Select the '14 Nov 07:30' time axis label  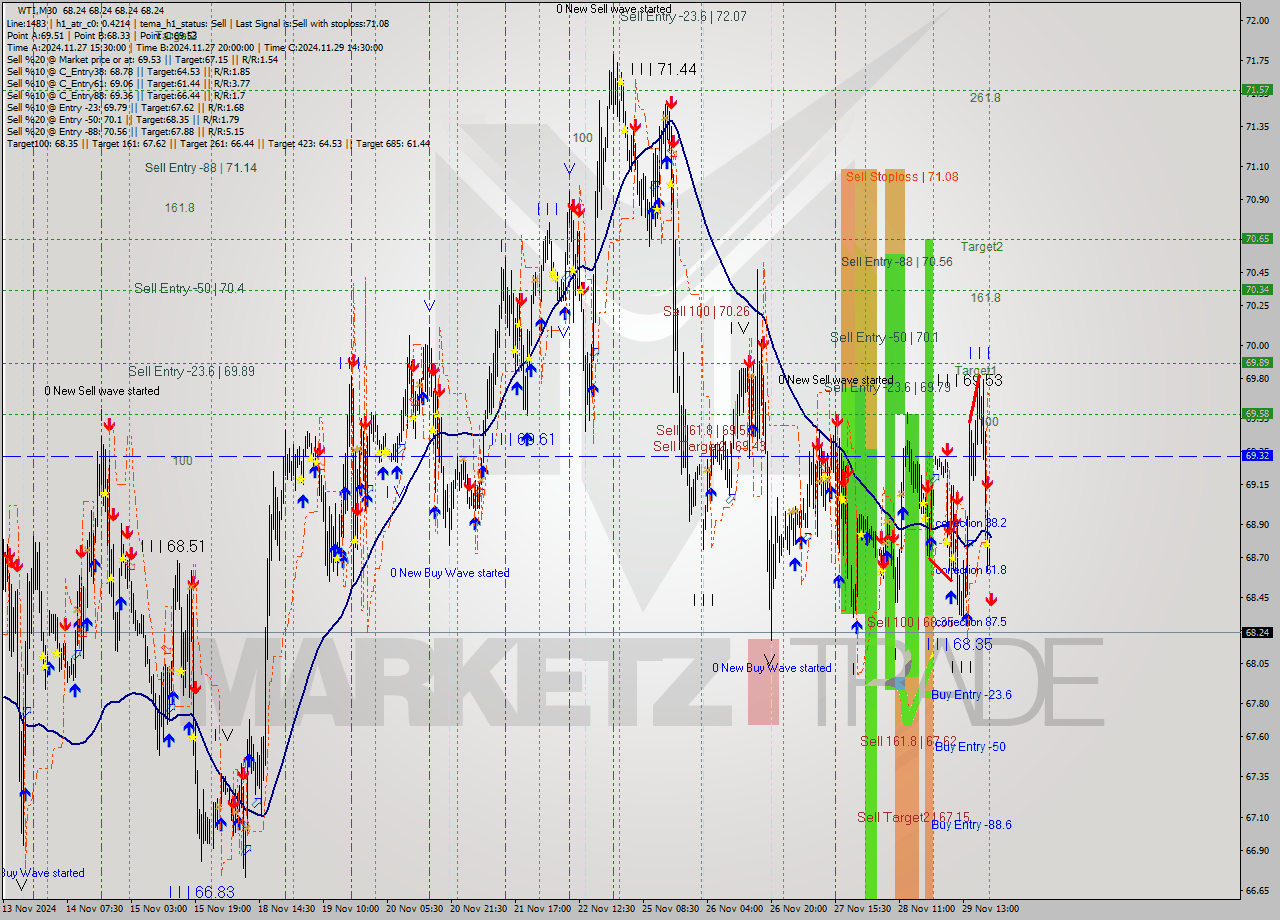[x=95, y=909]
